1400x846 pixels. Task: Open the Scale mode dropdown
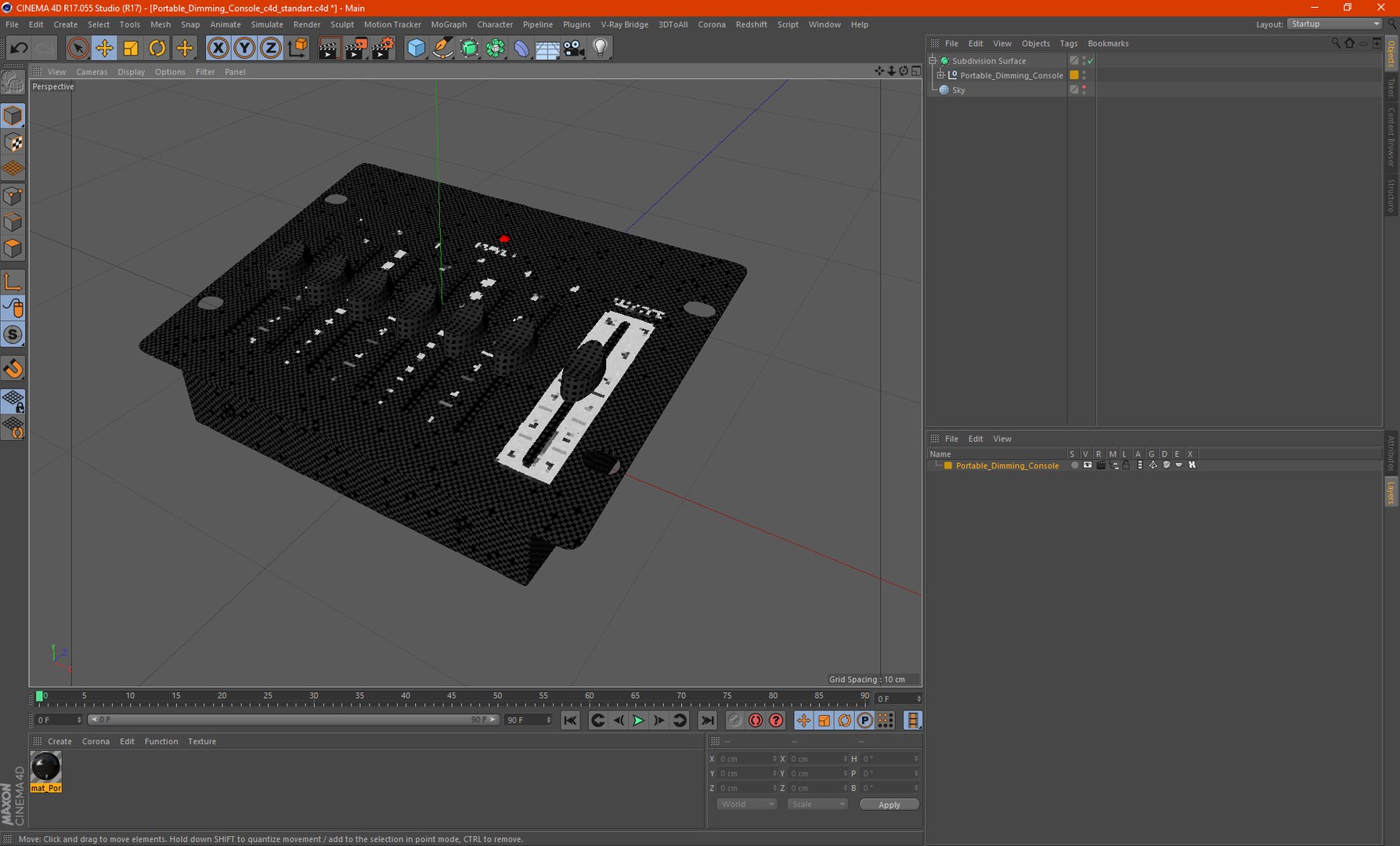[x=817, y=804]
